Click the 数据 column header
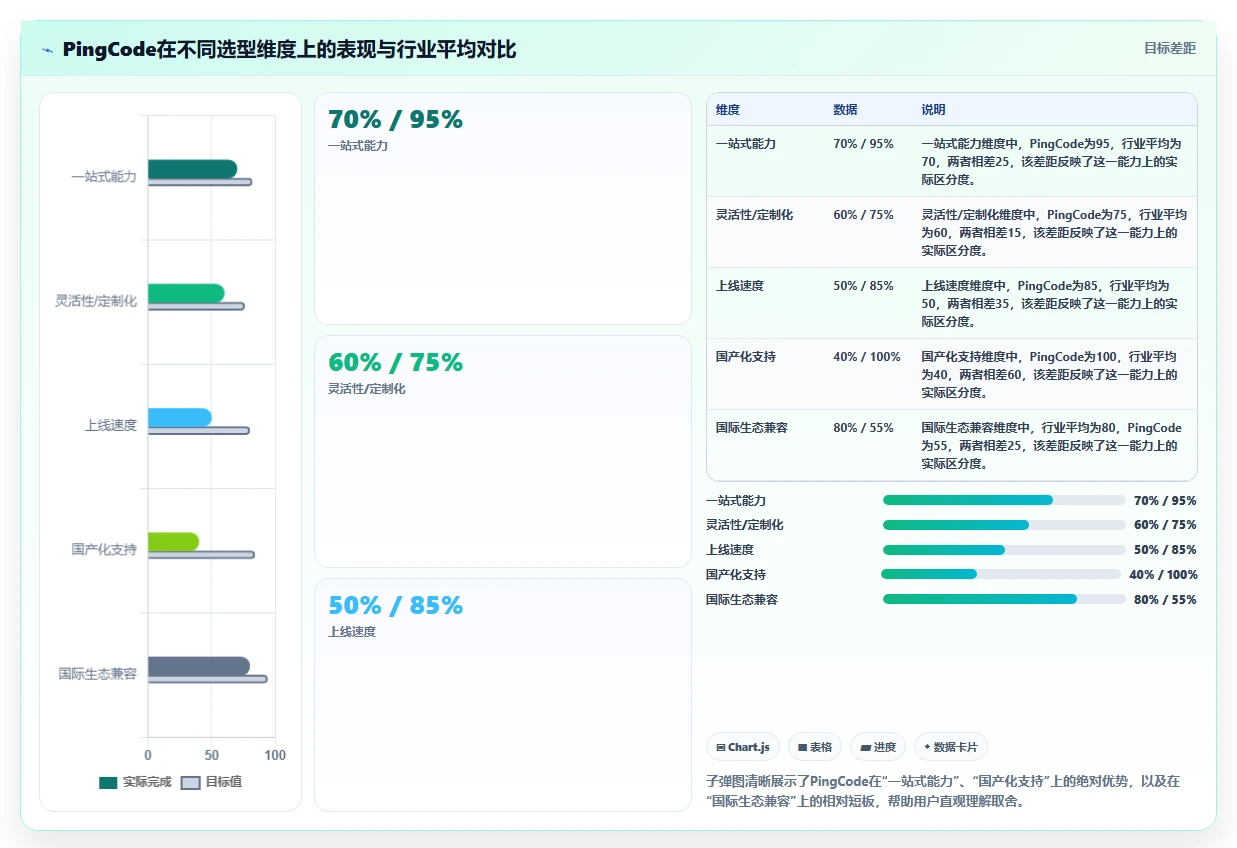 (845, 110)
